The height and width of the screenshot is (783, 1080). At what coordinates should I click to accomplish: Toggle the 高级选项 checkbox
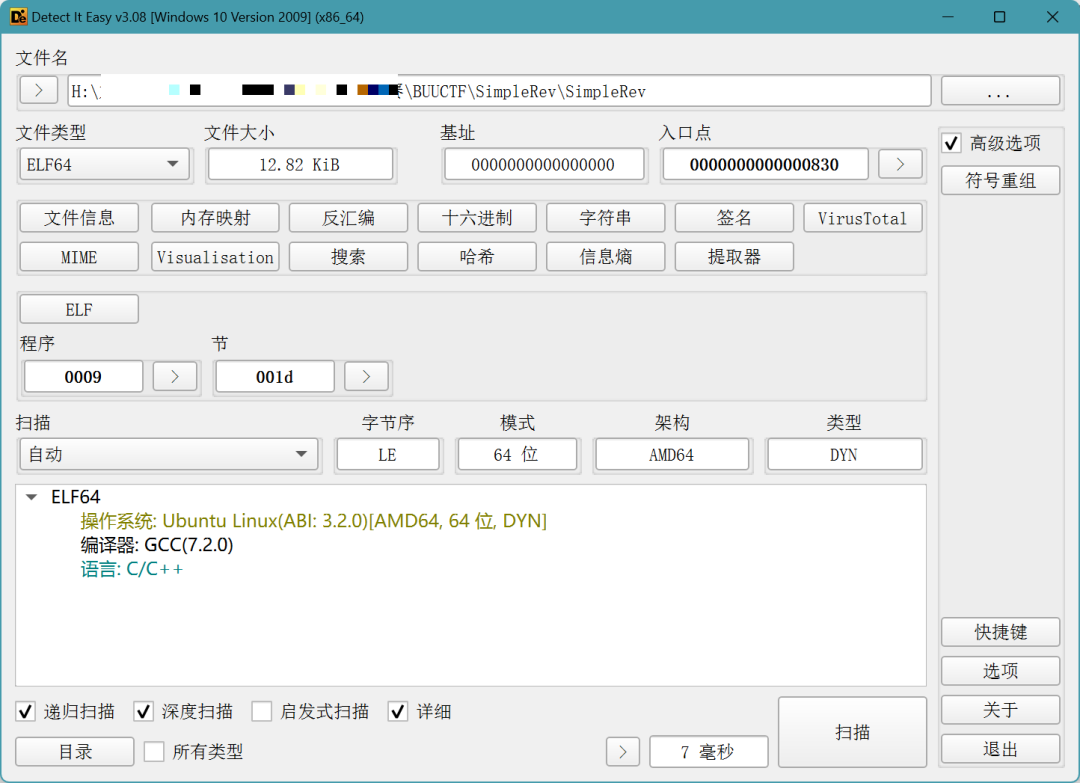click(952, 143)
